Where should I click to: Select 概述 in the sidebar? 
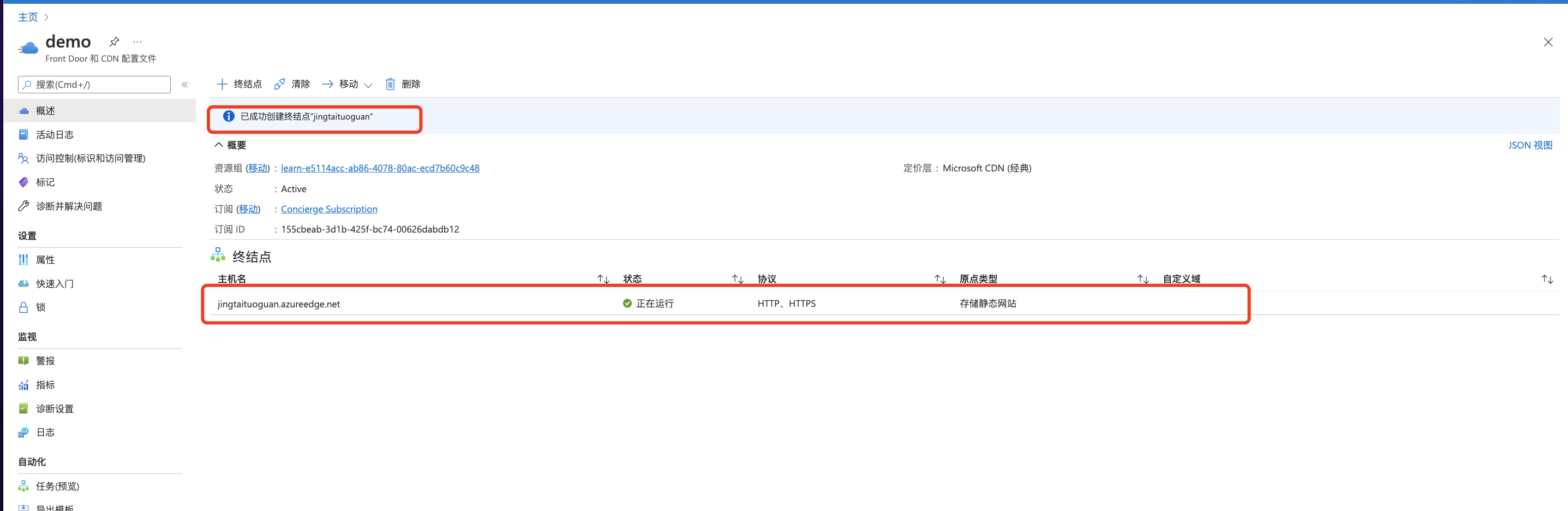(100, 111)
